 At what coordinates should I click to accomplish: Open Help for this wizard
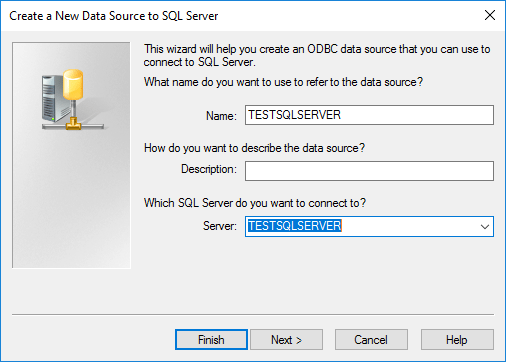[x=457, y=340]
